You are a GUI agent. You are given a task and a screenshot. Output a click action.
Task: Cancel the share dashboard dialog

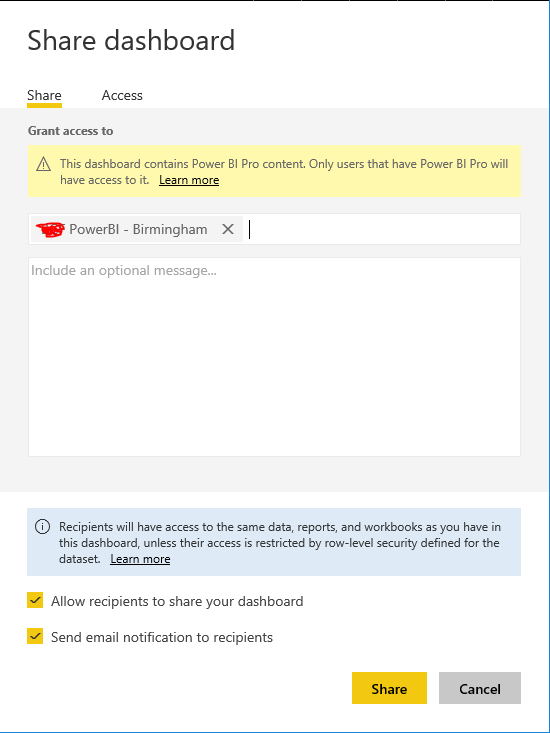[480, 688]
